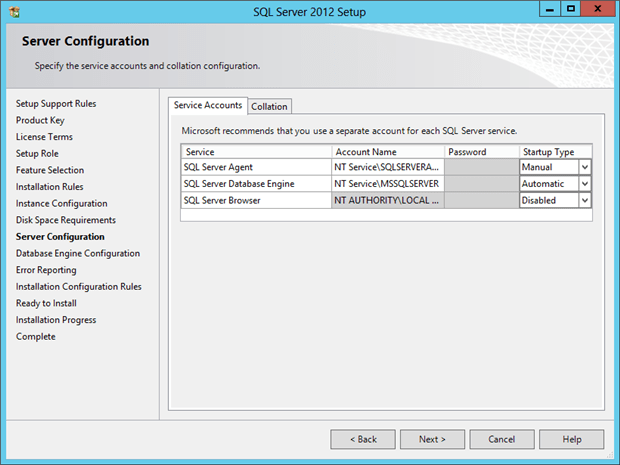Click the Service column header

pos(256,152)
